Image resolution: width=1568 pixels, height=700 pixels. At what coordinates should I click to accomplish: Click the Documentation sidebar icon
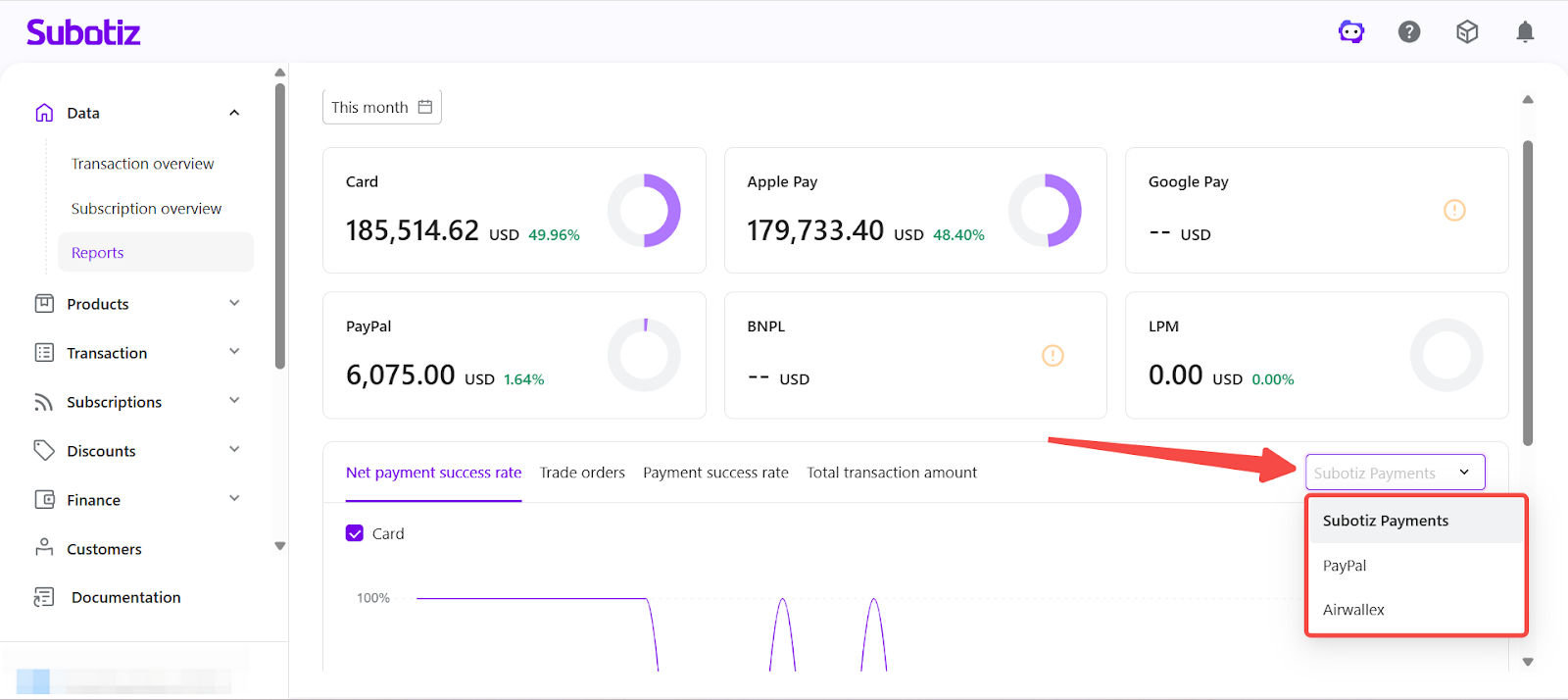point(44,597)
